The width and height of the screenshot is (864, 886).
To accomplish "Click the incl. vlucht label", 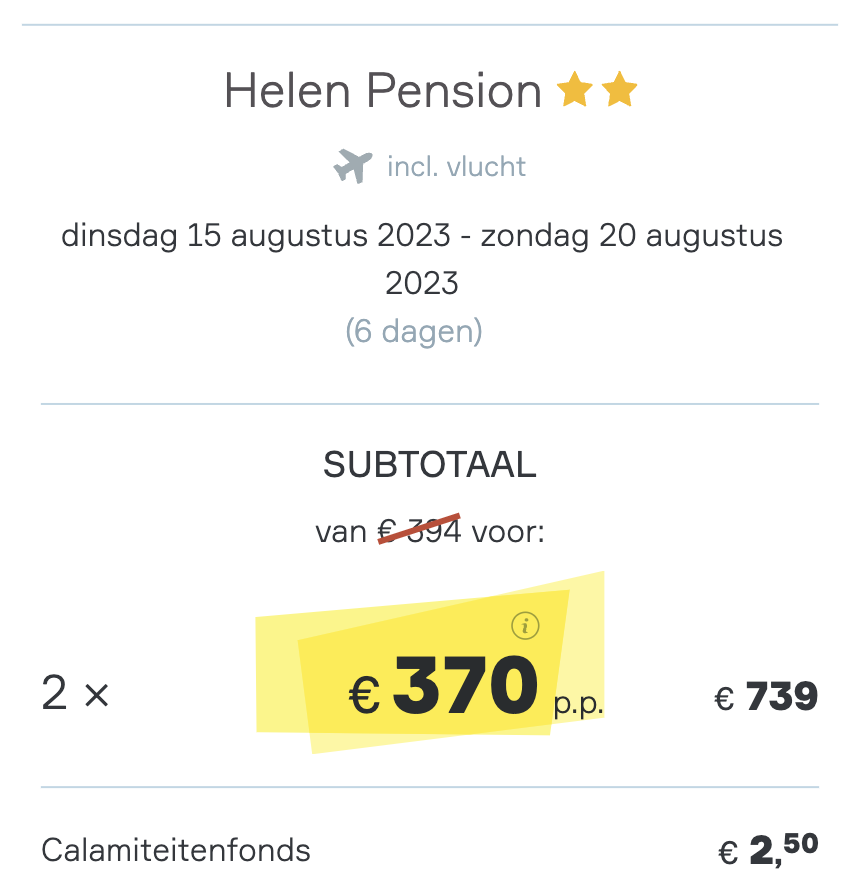I will click(x=456, y=167).
